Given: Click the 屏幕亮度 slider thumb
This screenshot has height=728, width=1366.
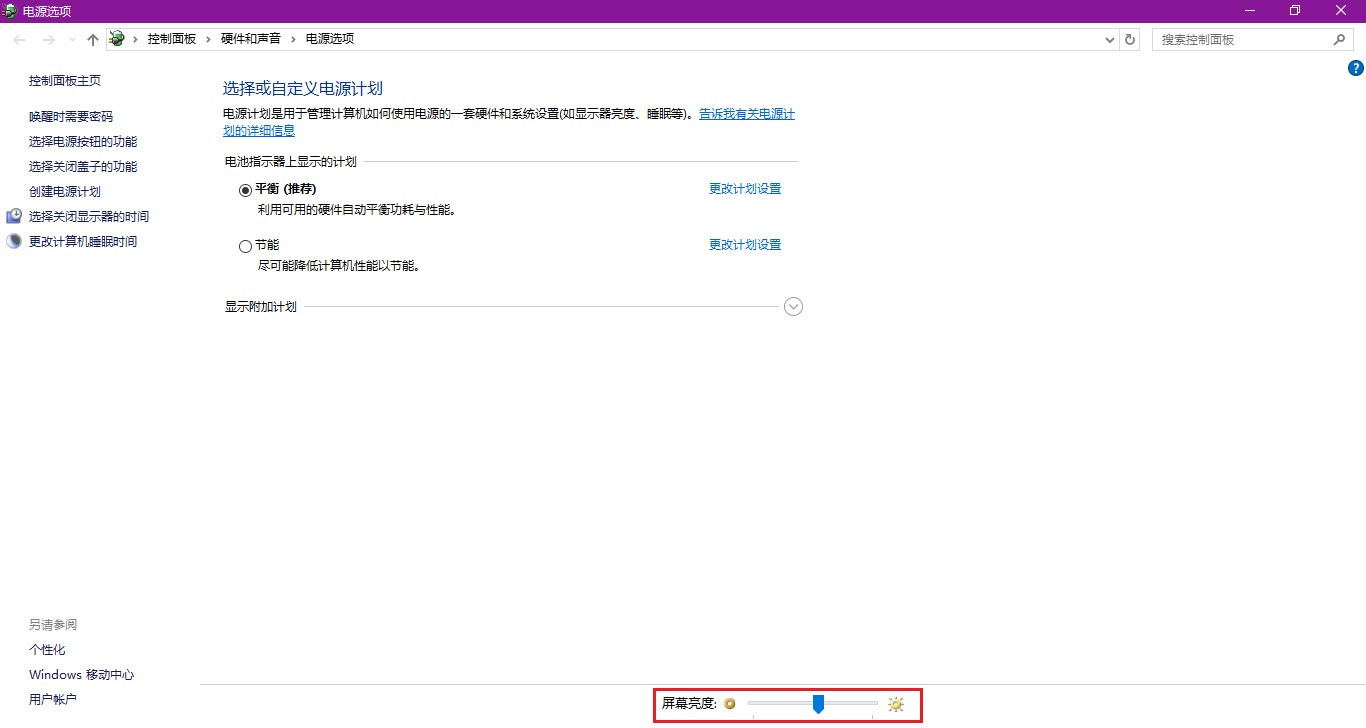Looking at the screenshot, I should pyautogui.click(x=818, y=705).
